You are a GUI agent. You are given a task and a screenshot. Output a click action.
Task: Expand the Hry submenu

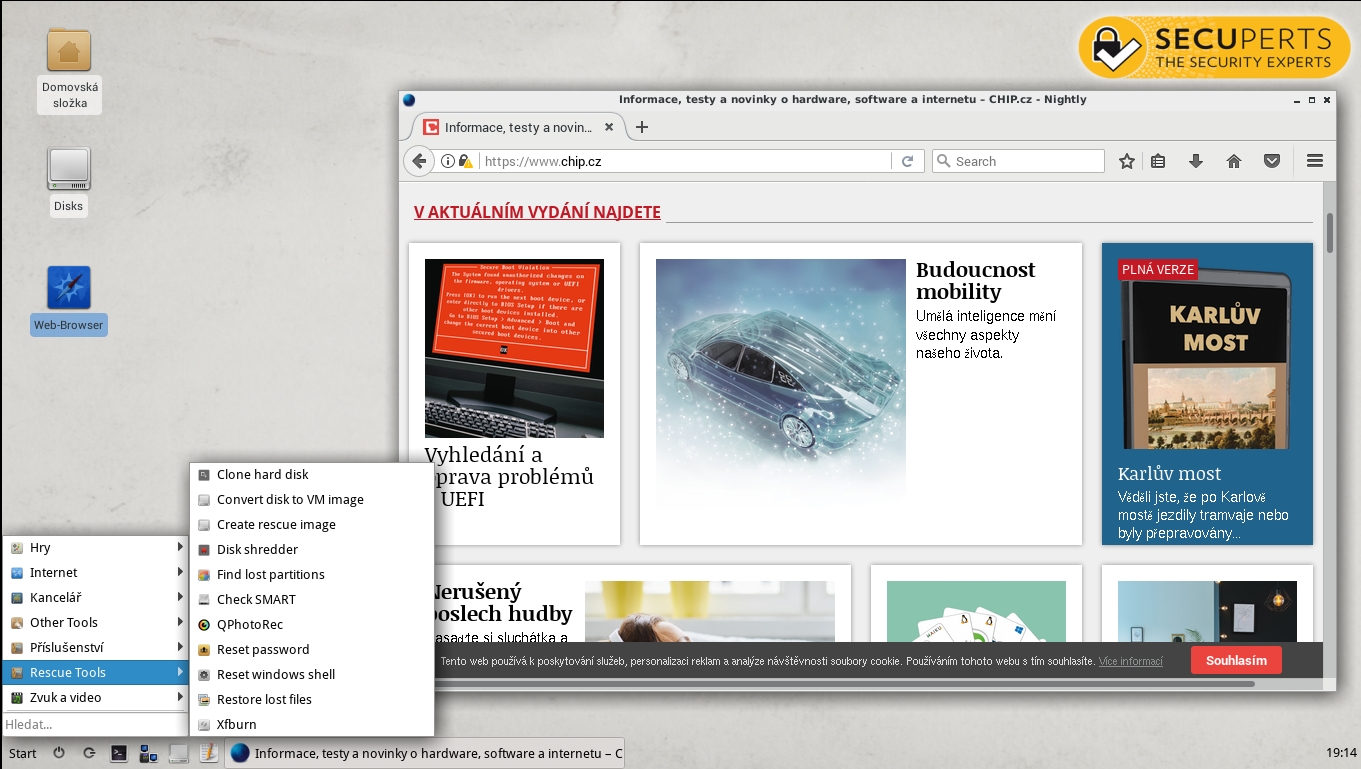(96, 547)
